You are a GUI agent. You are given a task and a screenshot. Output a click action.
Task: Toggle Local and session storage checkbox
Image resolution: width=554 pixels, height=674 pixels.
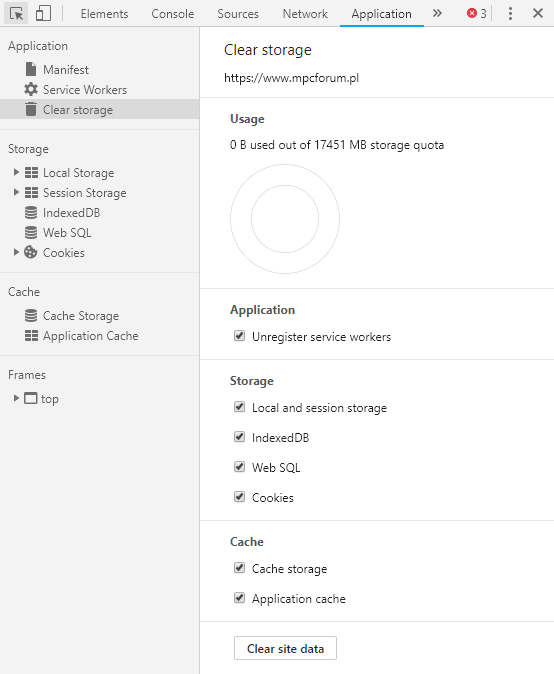(x=239, y=407)
